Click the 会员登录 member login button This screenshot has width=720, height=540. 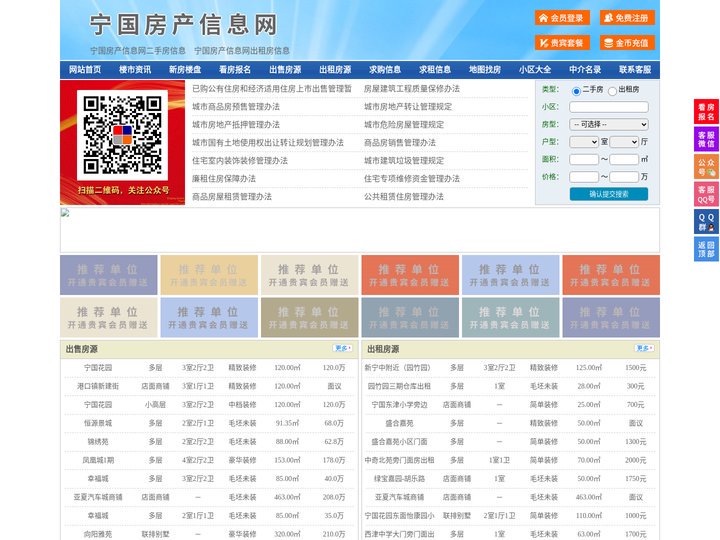[x=562, y=18]
